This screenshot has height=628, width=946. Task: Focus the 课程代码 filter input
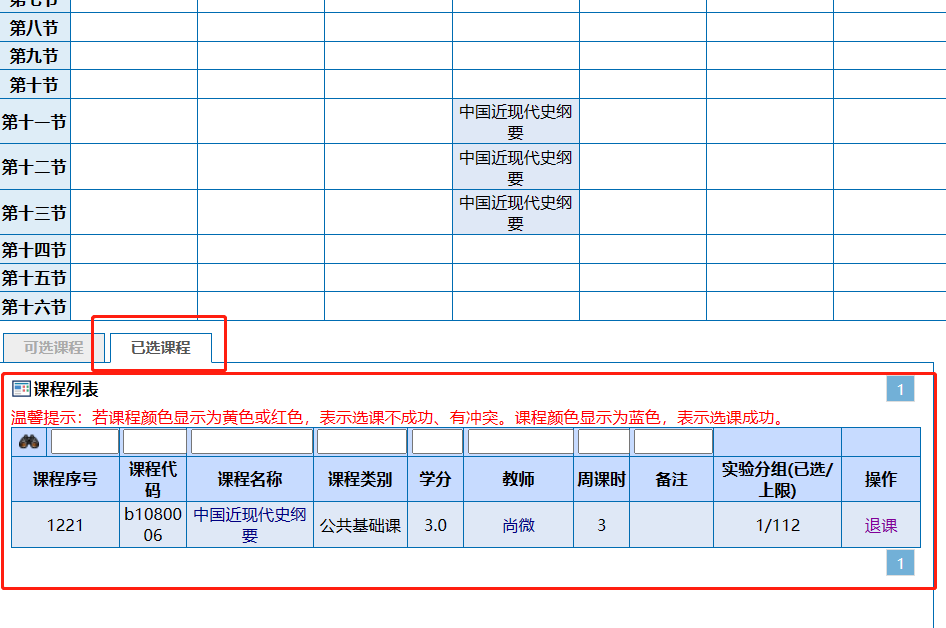tap(154, 442)
